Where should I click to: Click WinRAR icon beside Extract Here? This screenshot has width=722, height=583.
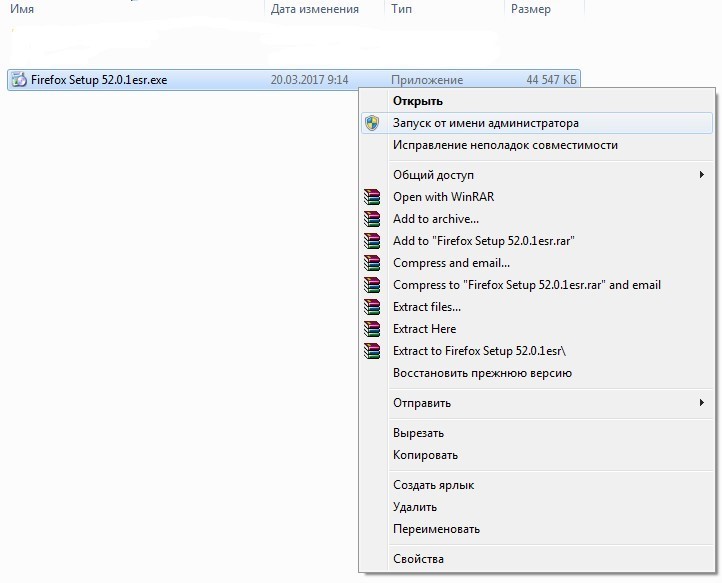(372, 329)
